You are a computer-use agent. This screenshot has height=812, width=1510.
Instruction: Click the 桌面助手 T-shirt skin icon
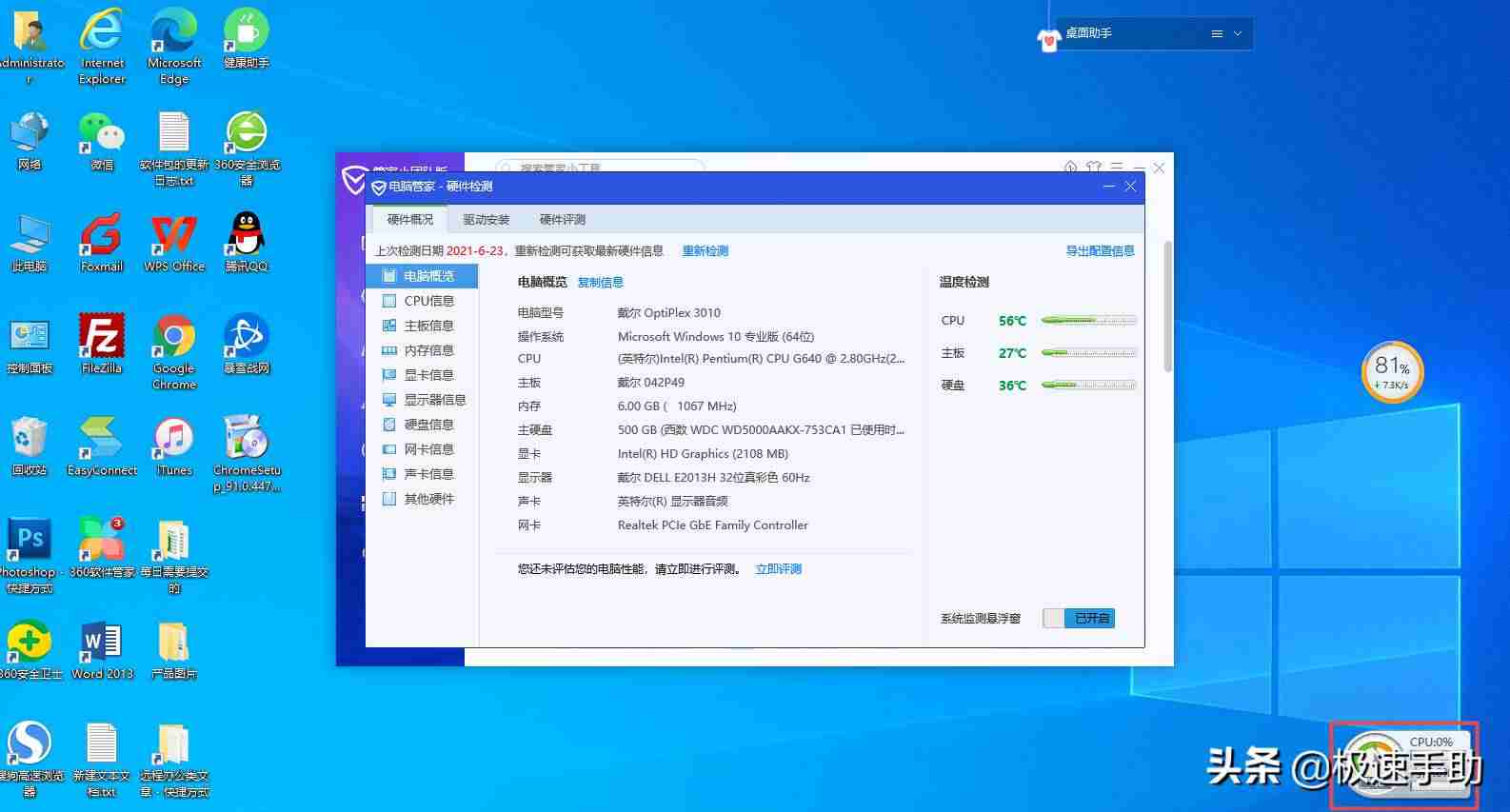pyautogui.click(x=1048, y=40)
